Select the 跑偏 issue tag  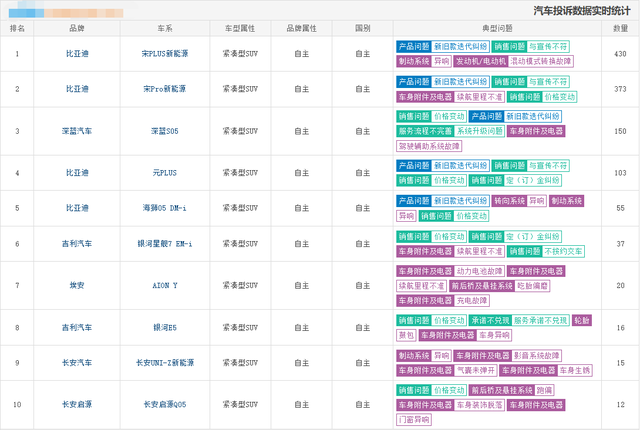coord(544,390)
